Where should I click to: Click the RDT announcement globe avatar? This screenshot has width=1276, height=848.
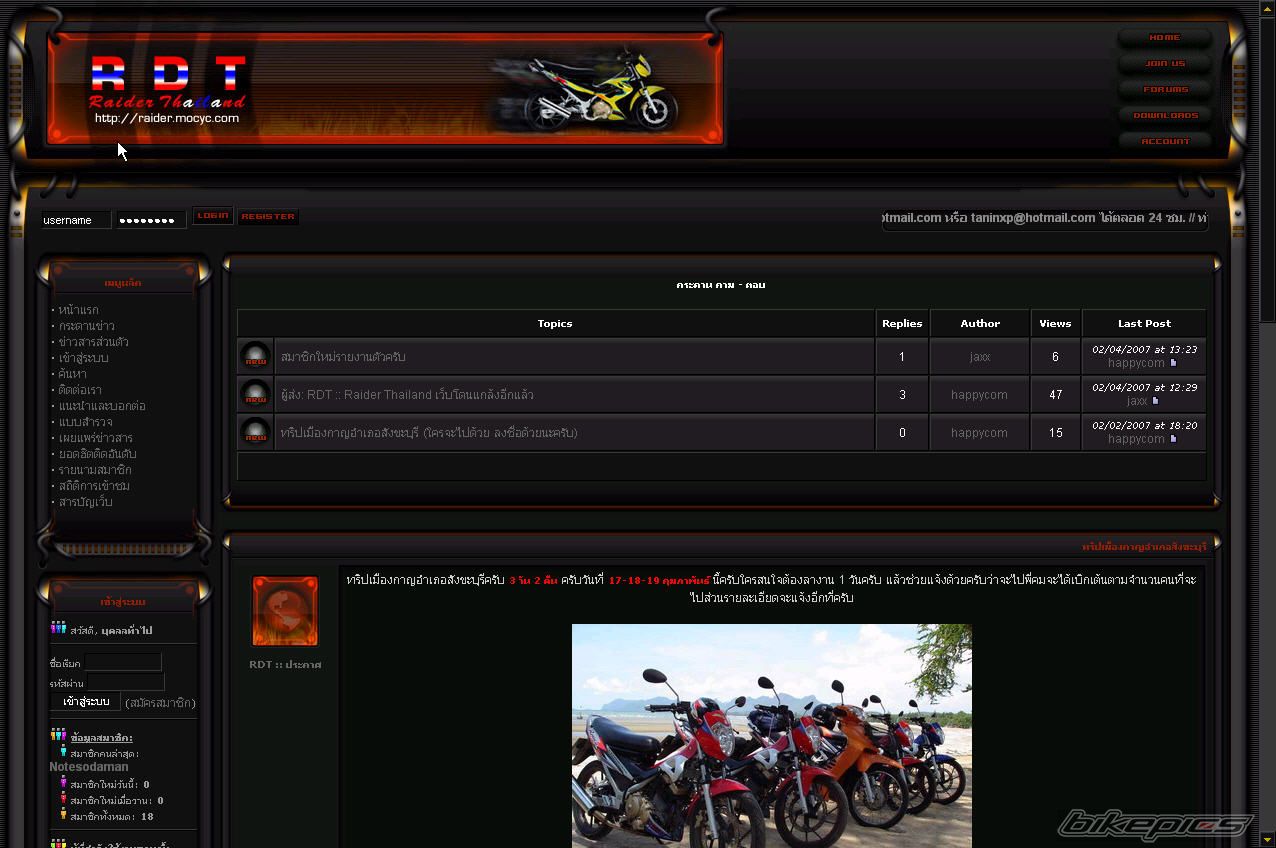click(285, 611)
